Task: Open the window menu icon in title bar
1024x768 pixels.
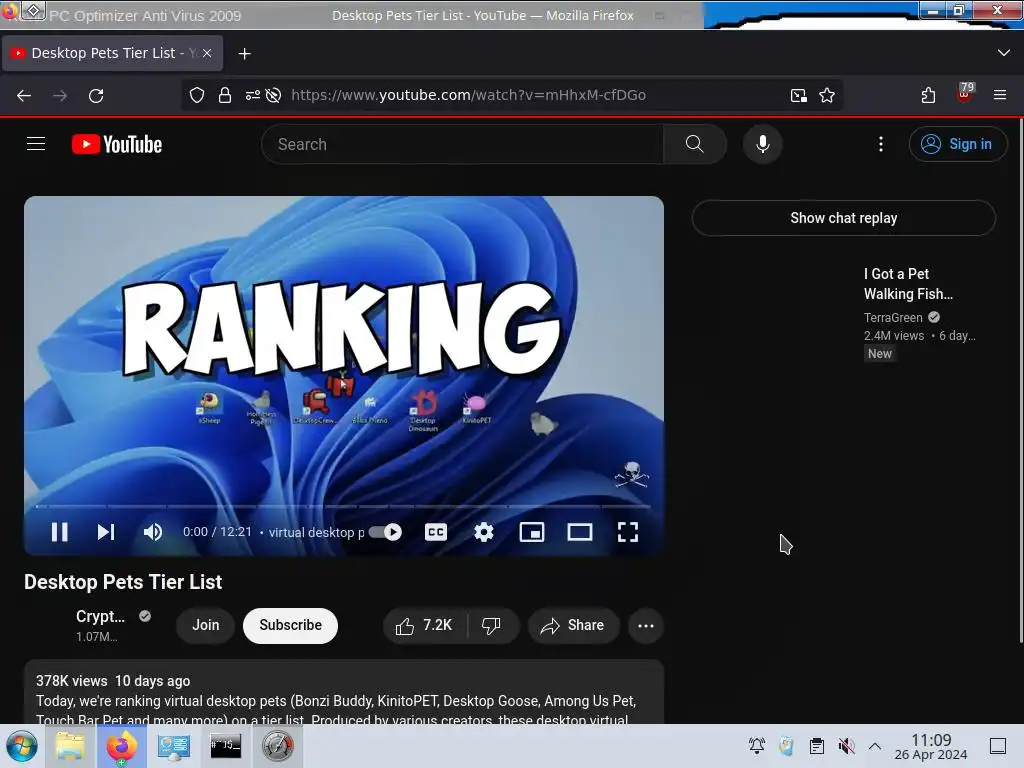Action: click(33, 10)
